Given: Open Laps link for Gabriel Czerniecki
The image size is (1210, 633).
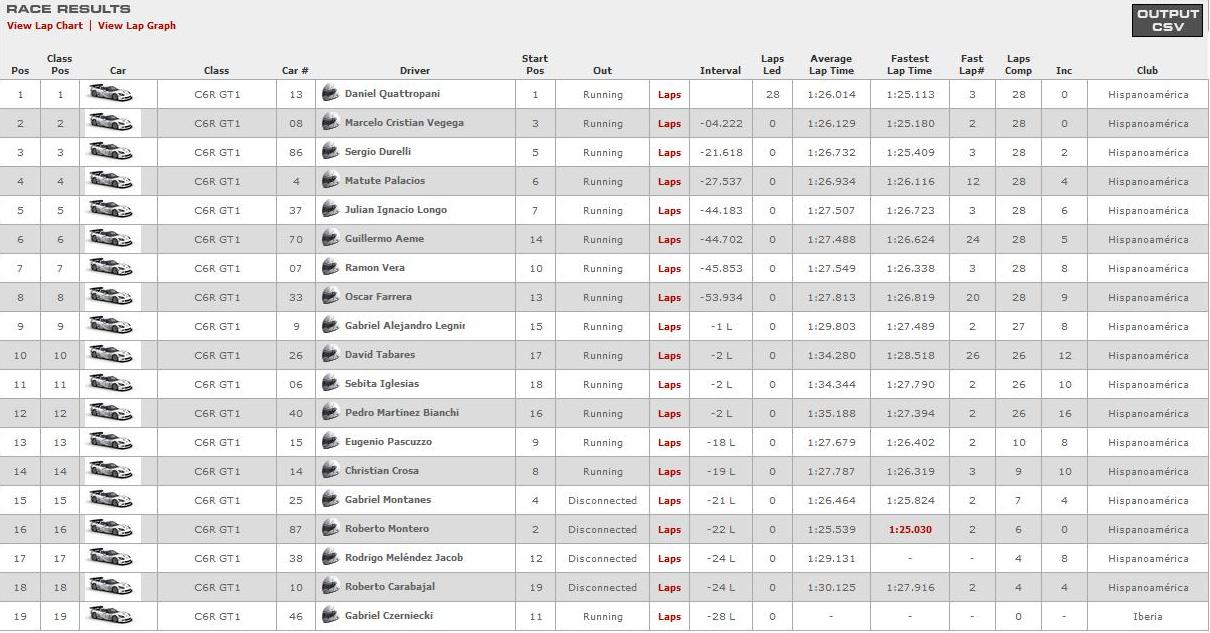Looking at the screenshot, I should pyautogui.click(x=669, y=617).
